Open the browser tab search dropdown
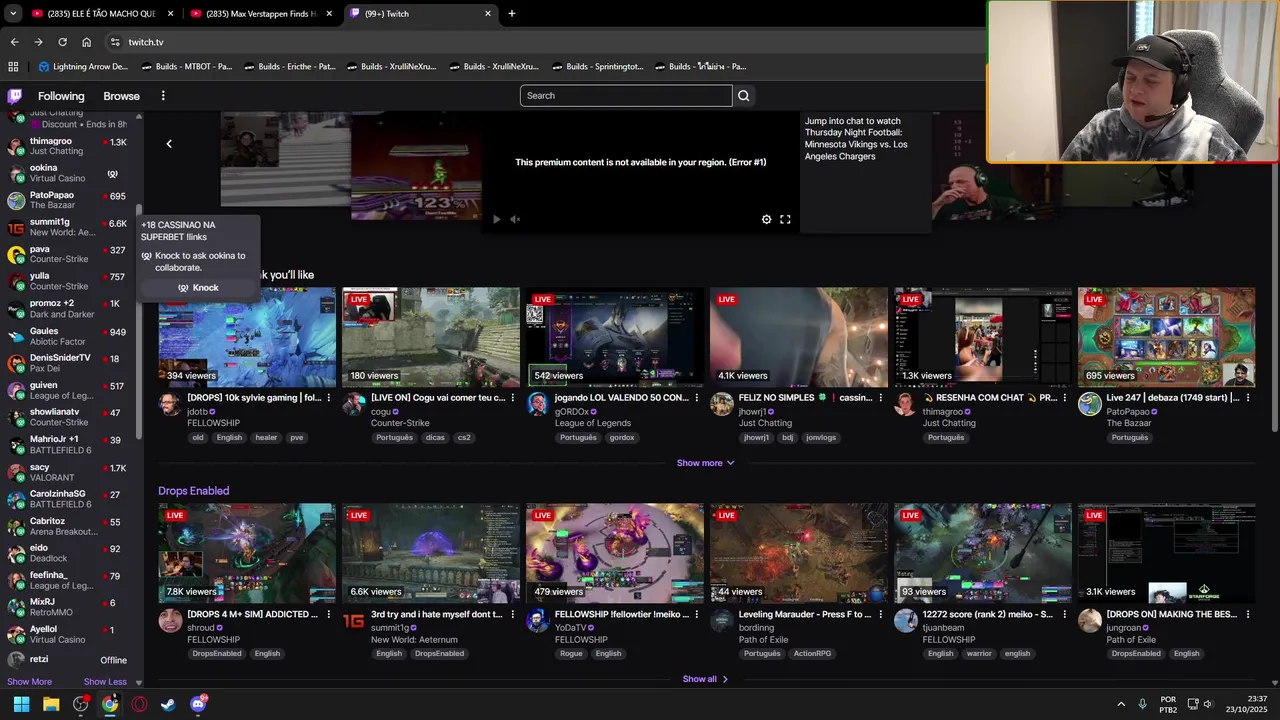The image size is (1280, 720). [13, 14]
